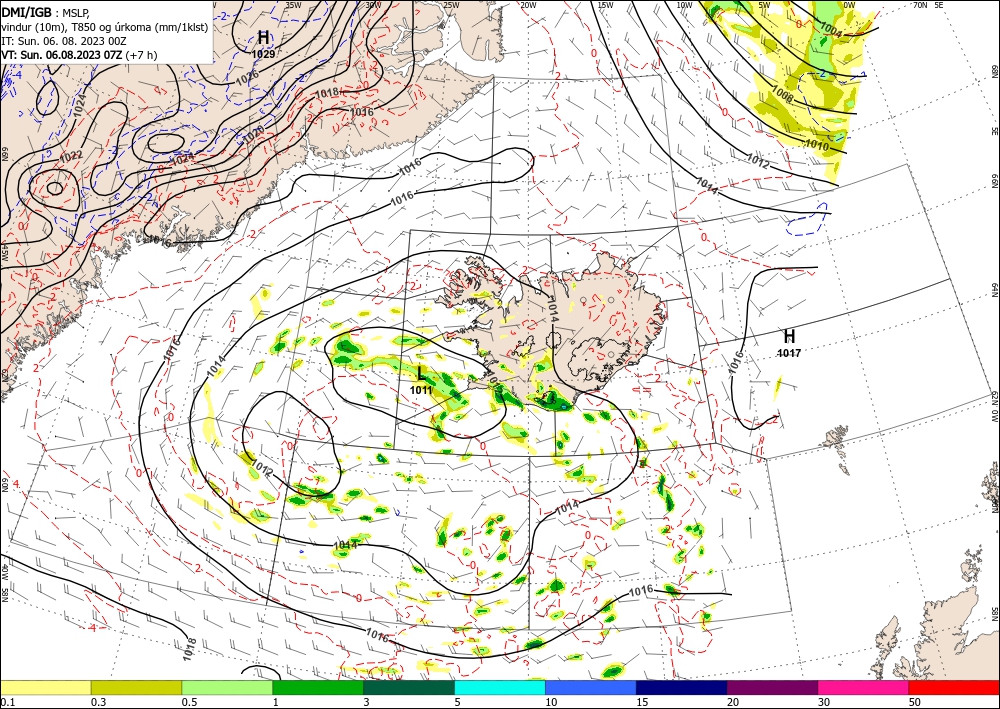This screenshot has height=709, width=1000.
Task: Click the legend value 15
Action: [642, 702]
